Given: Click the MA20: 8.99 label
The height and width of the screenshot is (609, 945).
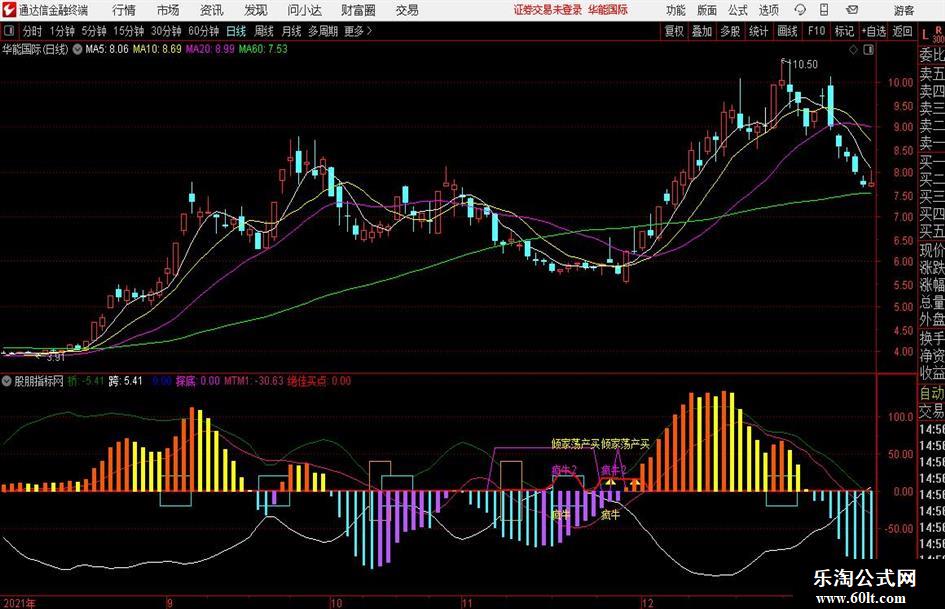Looking at the screenshot, I should click(x=210, y=49).
